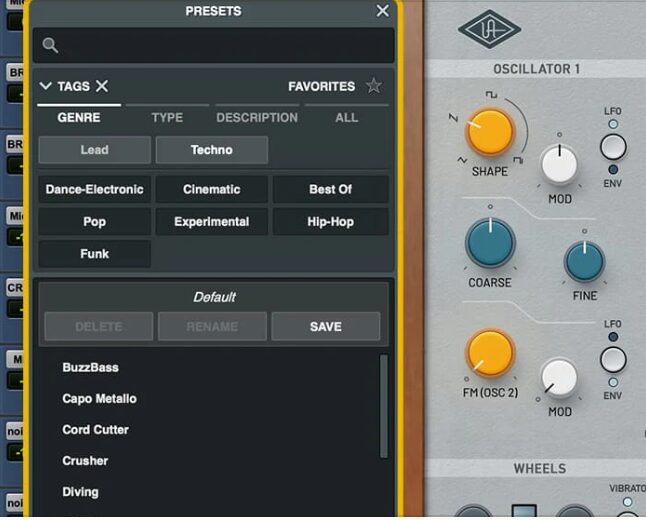The height and width of the screenshot is (520, 646).
Task: Click the Fine tuning knob
Action: [x=584, y=261]
